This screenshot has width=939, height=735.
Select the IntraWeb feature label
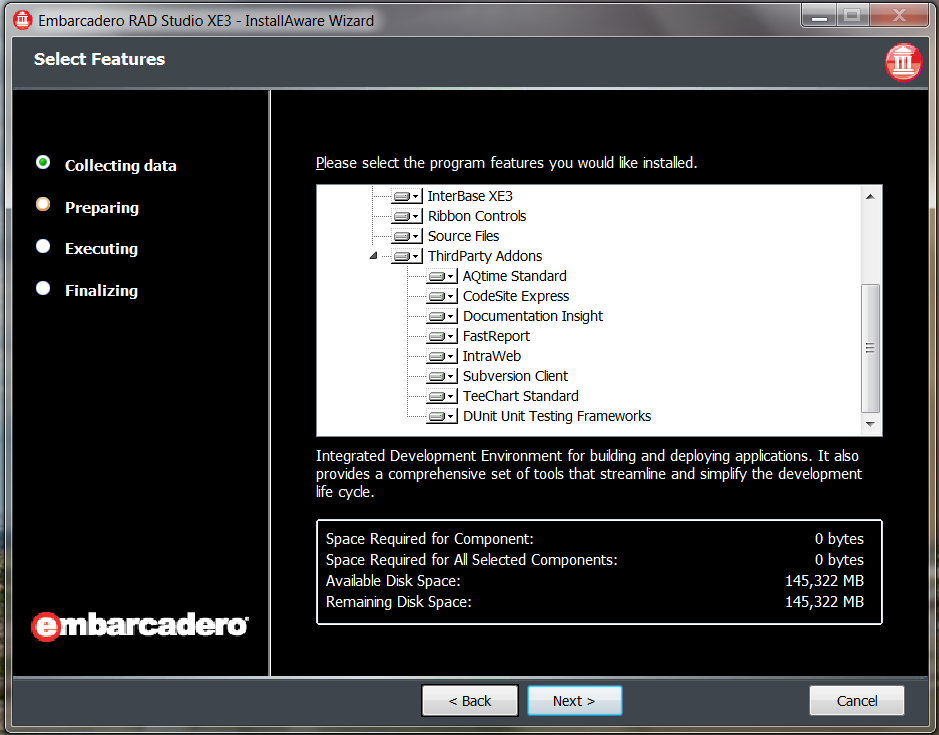[x=492, y=356]
